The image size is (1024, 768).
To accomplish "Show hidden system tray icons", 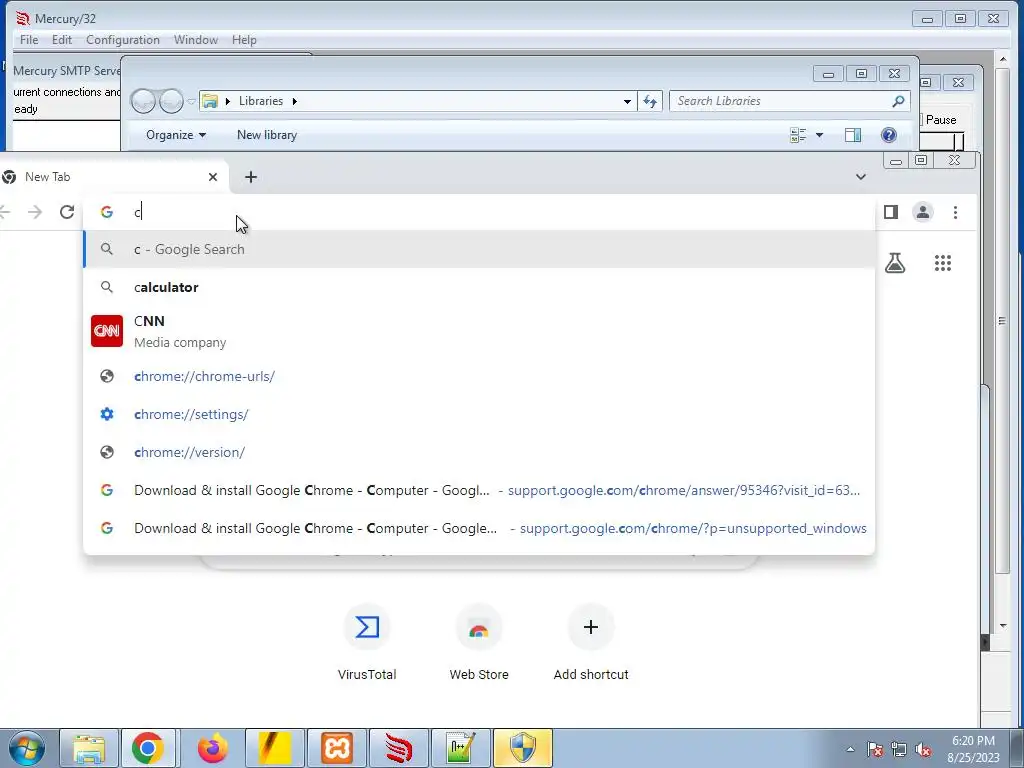I will pyautogui.click(x=850, y=750).
